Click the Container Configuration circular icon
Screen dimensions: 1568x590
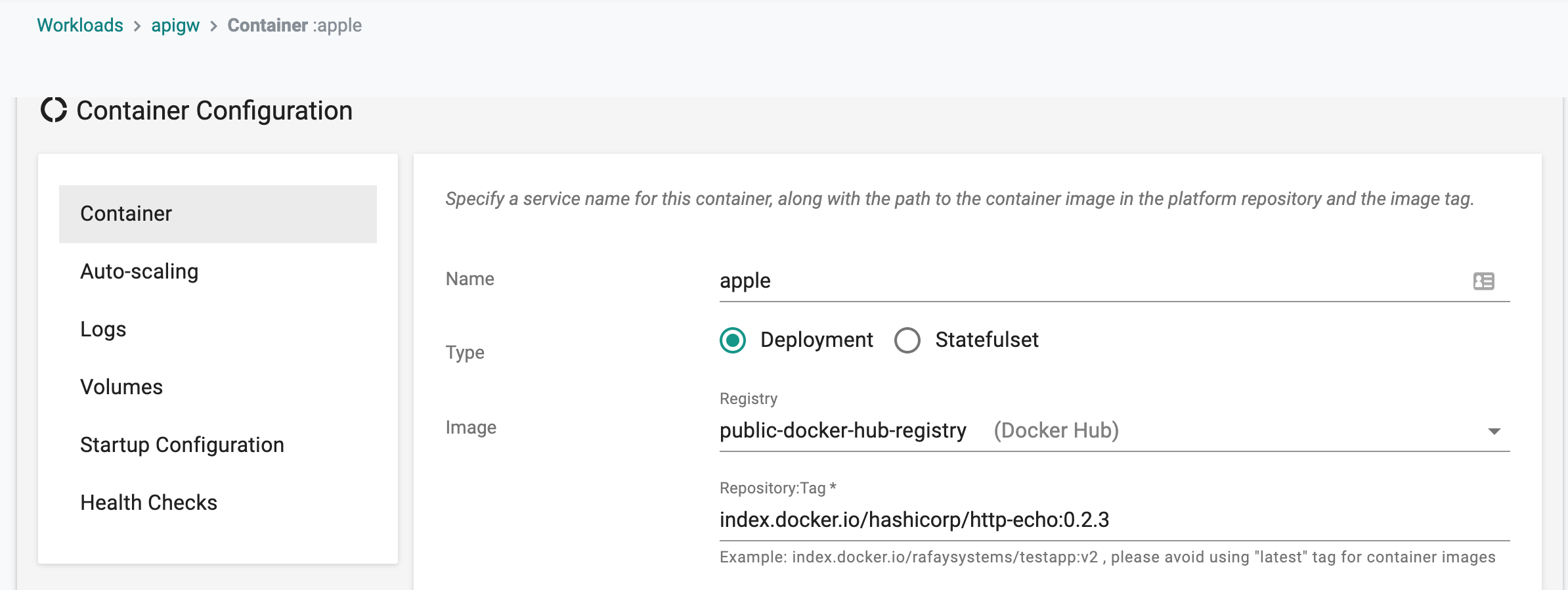pyautogui.click(x=54, y=110)
